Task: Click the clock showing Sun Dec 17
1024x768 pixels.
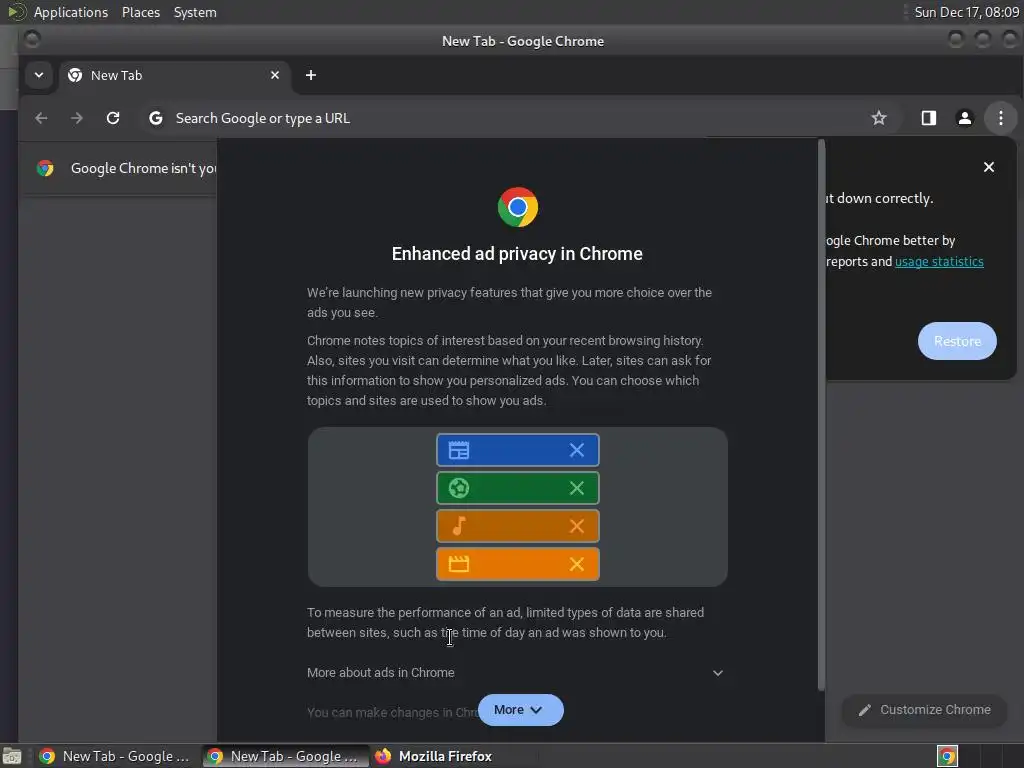Action: 967,12
